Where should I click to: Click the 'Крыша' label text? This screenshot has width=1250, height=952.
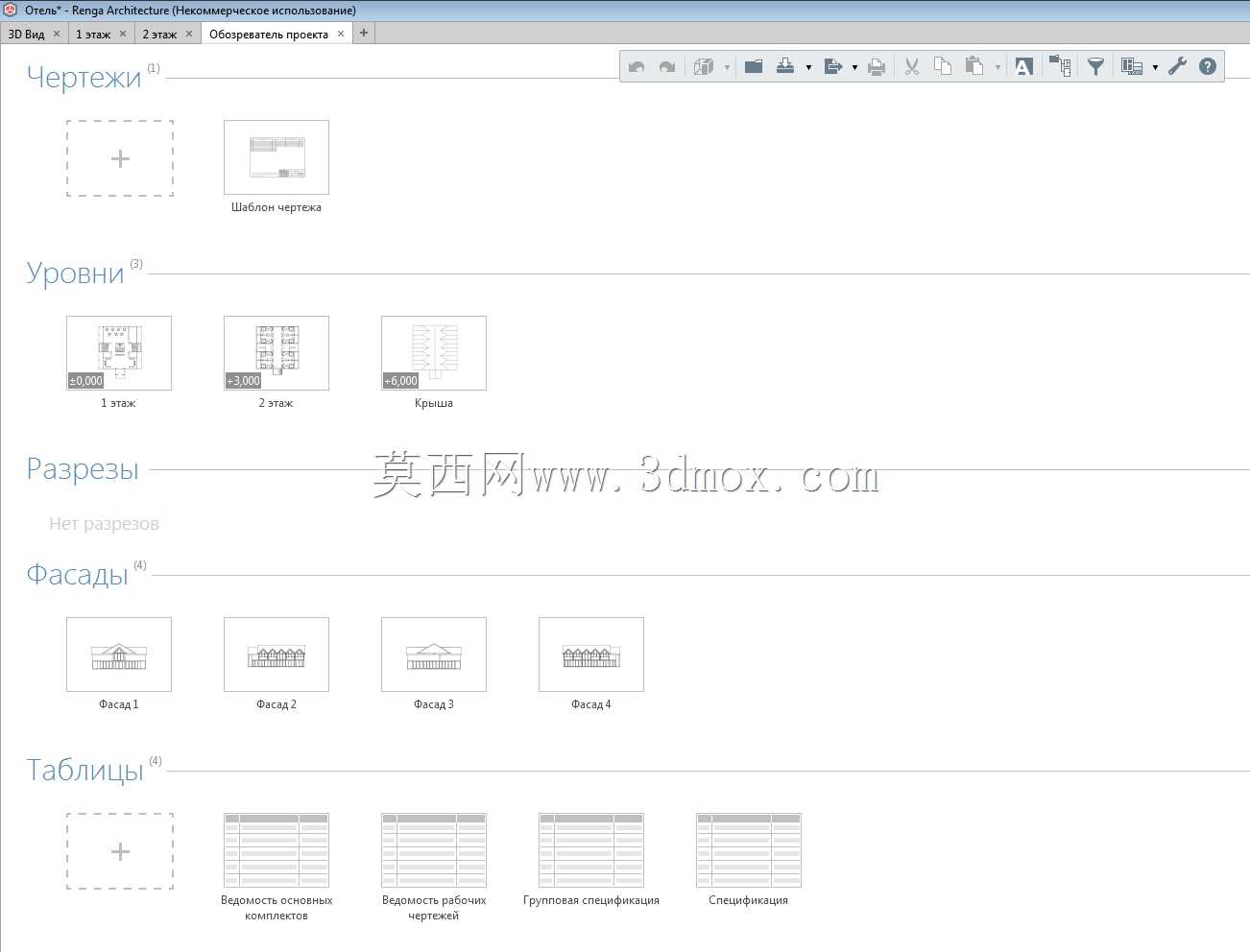pyautogui.click(x=434, y=403)
